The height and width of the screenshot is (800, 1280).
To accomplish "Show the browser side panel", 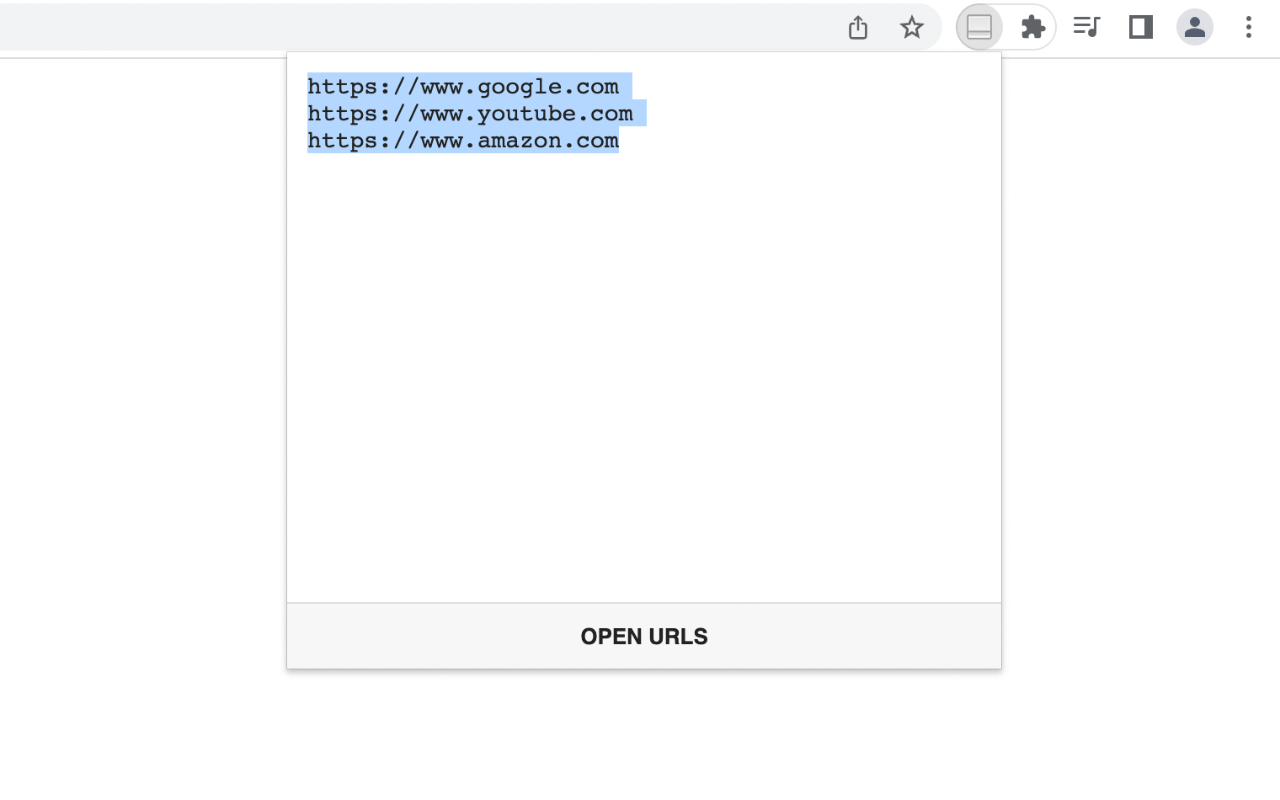I will point(1141,27).
